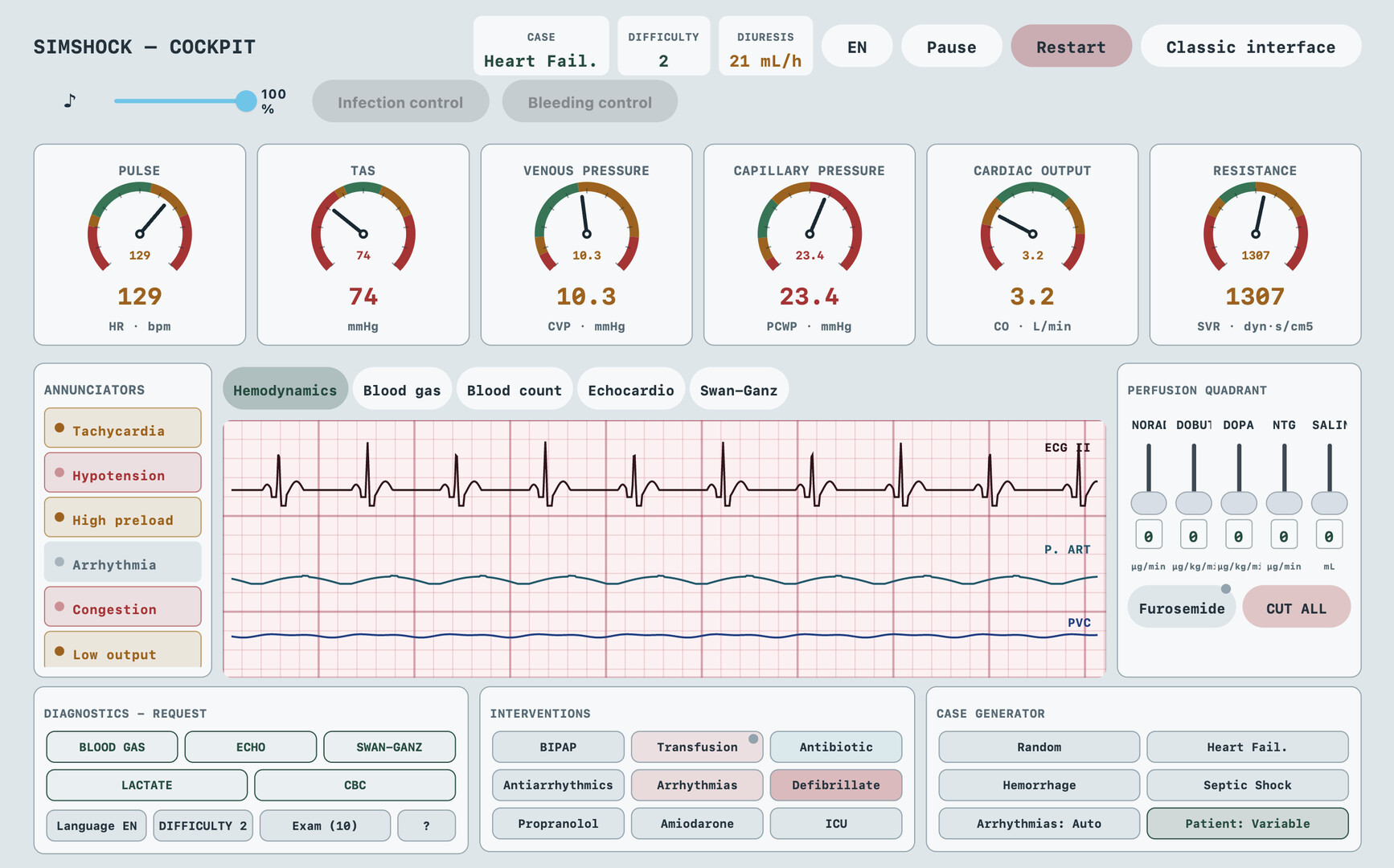
Task: Give Antibiotic intervention
Action: tap(836, 747)
